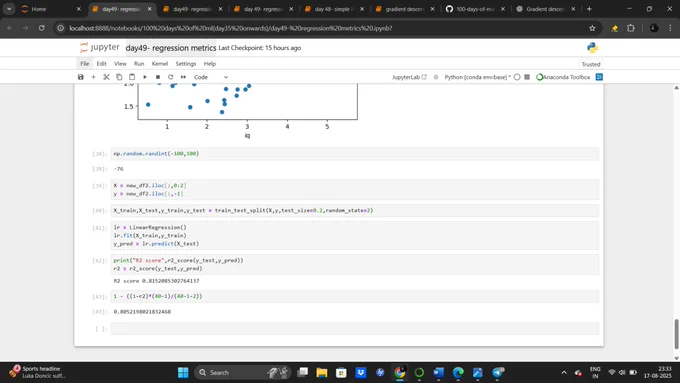Click the kernel status circle indicator
The height and width of the screenshot is (383, 680).
517,77
